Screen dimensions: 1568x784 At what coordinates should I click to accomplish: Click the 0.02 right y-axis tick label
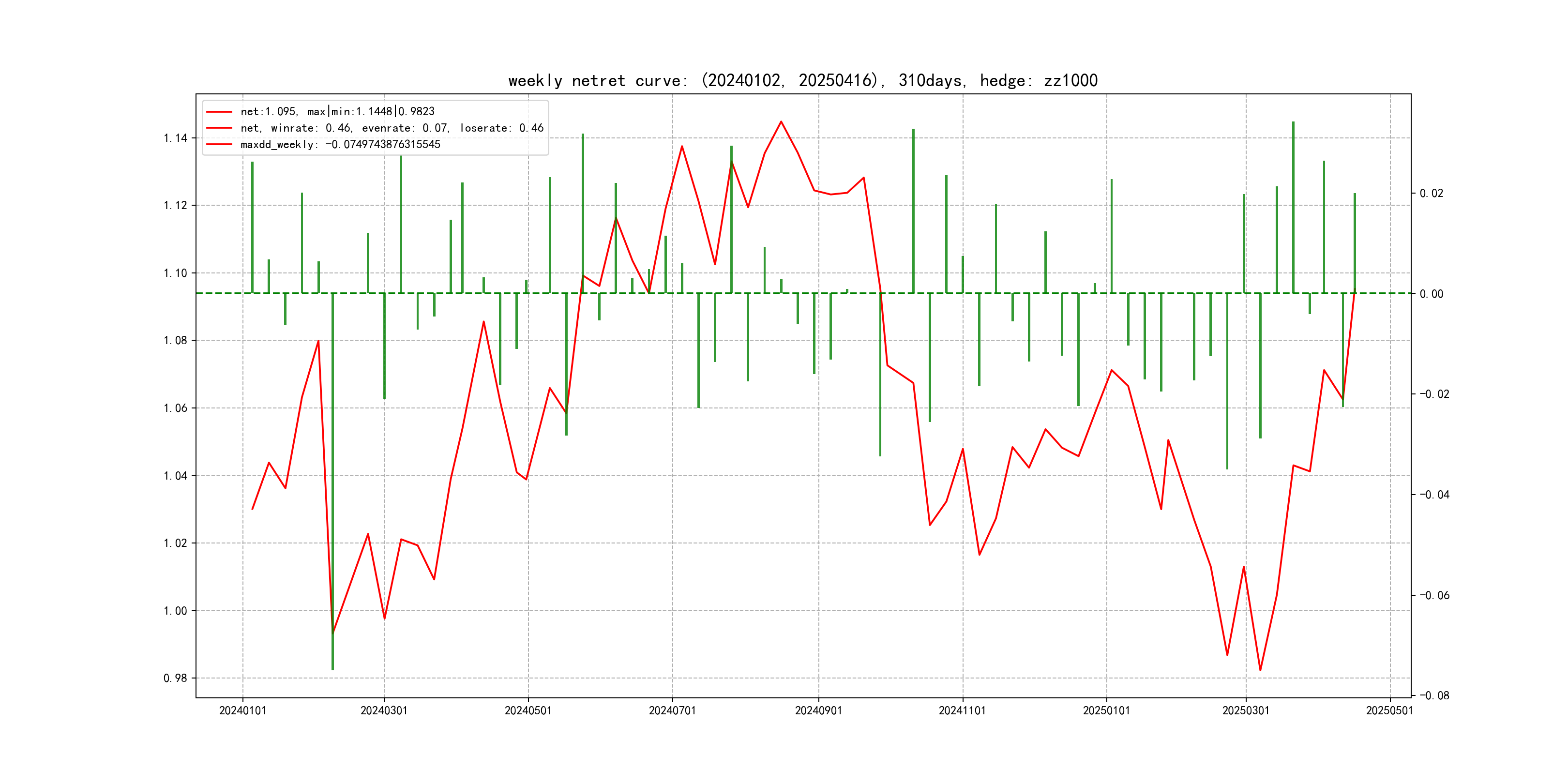[1431, 193]
